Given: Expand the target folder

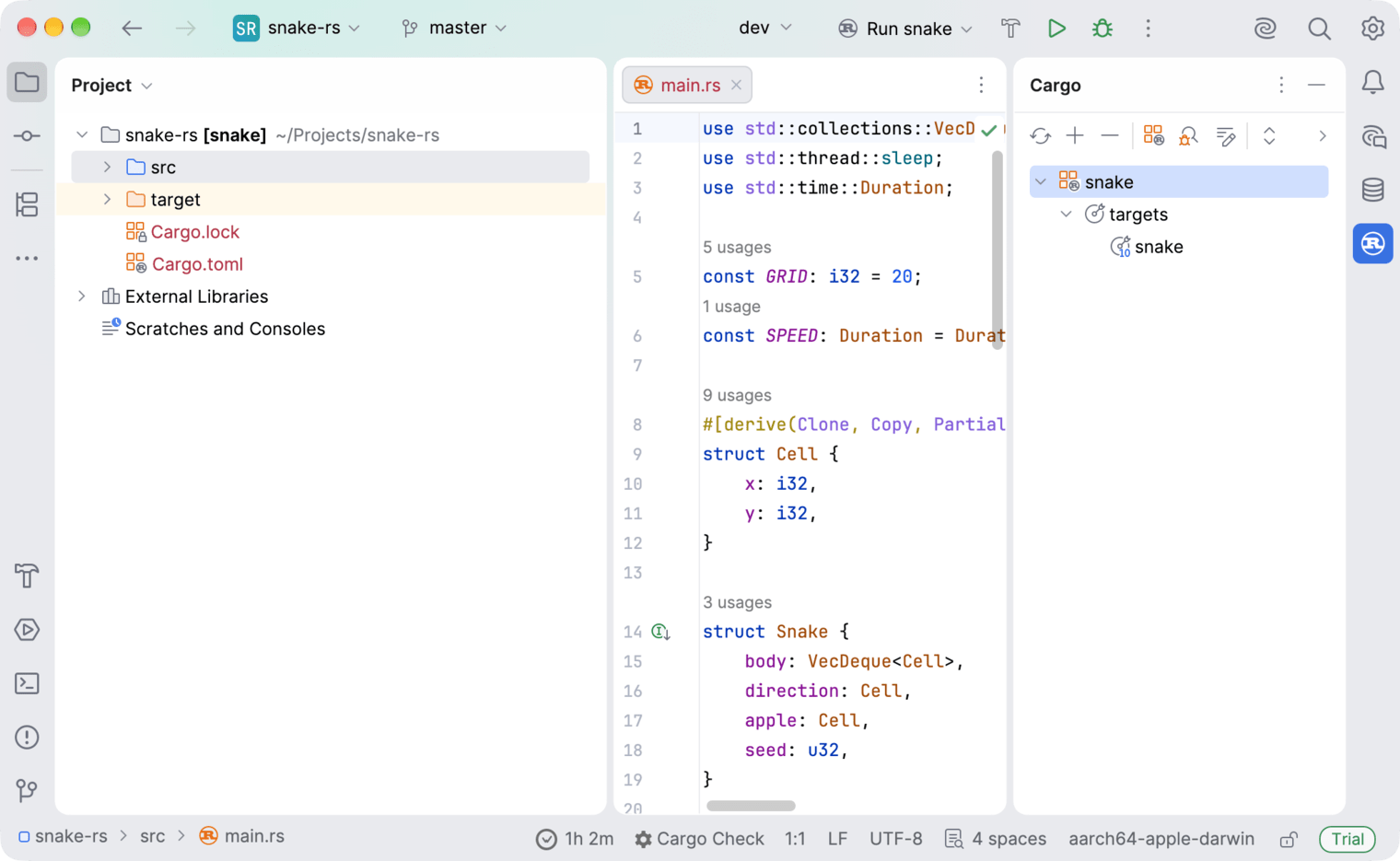Looking at the screenshot, I should click(107, 200).
